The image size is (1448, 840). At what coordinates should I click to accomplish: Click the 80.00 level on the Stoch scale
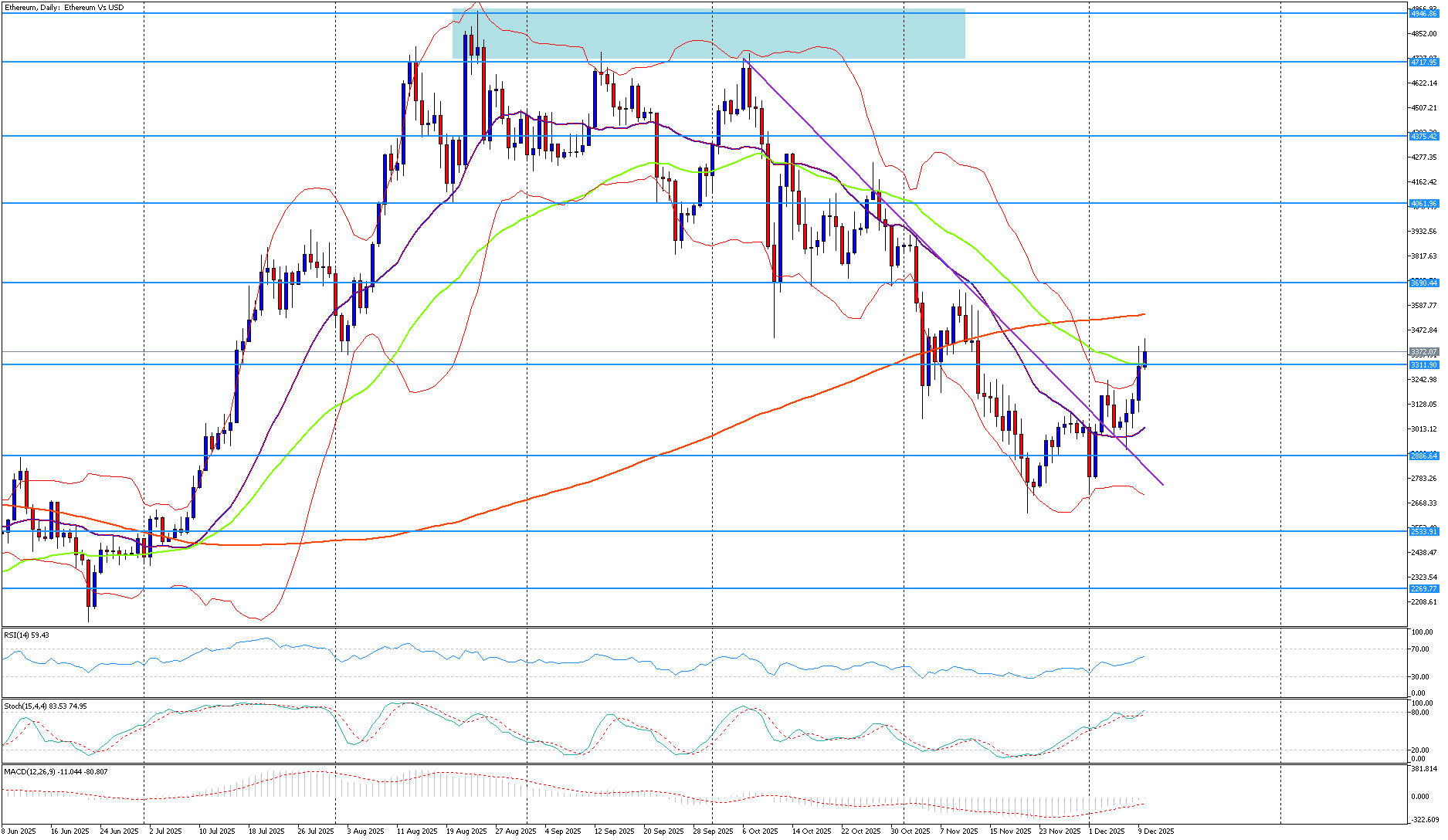point(1422,713)
